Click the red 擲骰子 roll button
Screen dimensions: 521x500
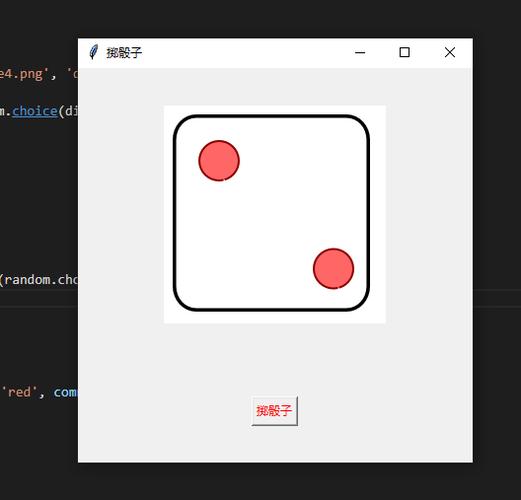[274, 411]
